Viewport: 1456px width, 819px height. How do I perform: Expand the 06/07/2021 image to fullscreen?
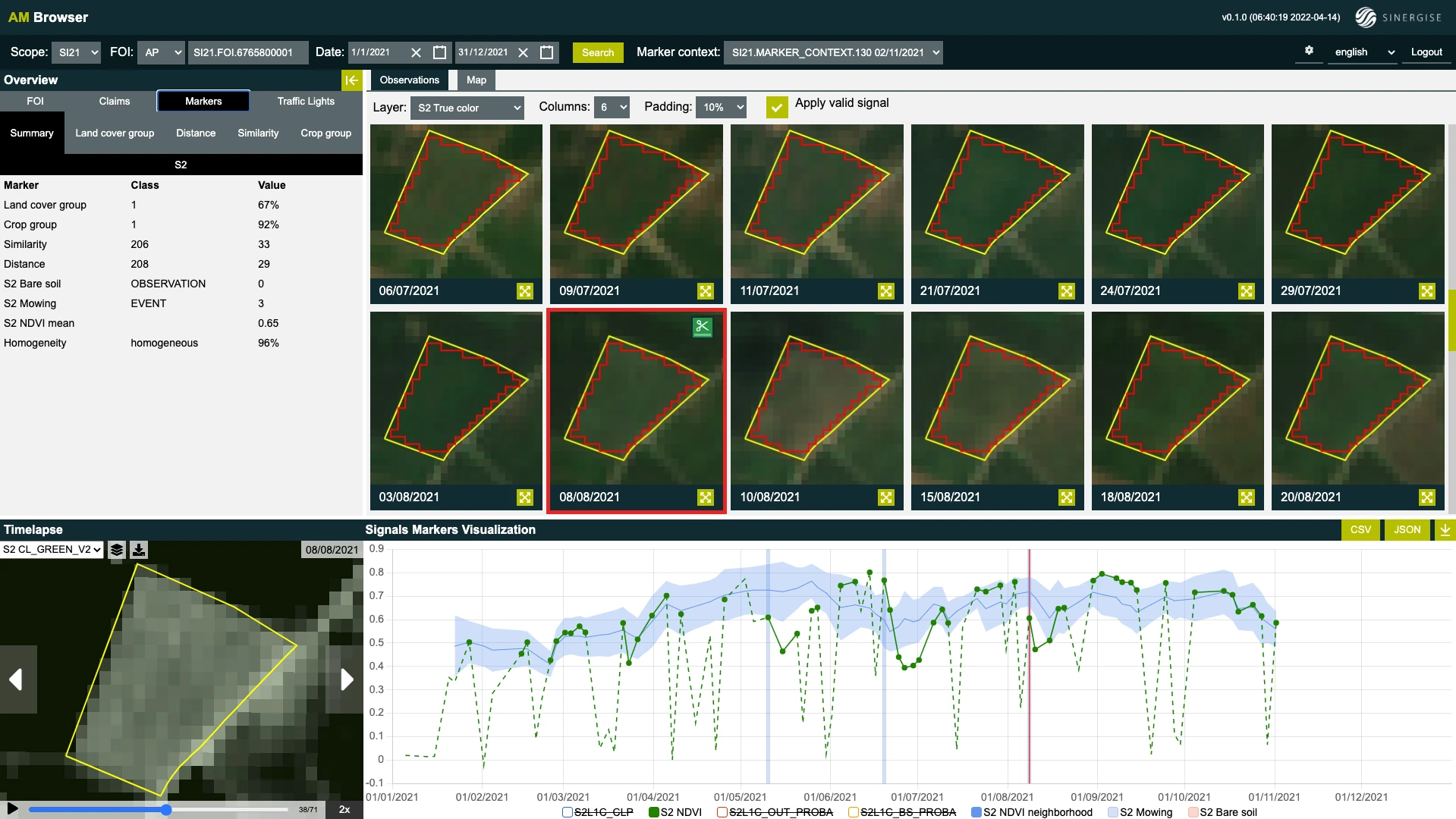pos(525,291)
